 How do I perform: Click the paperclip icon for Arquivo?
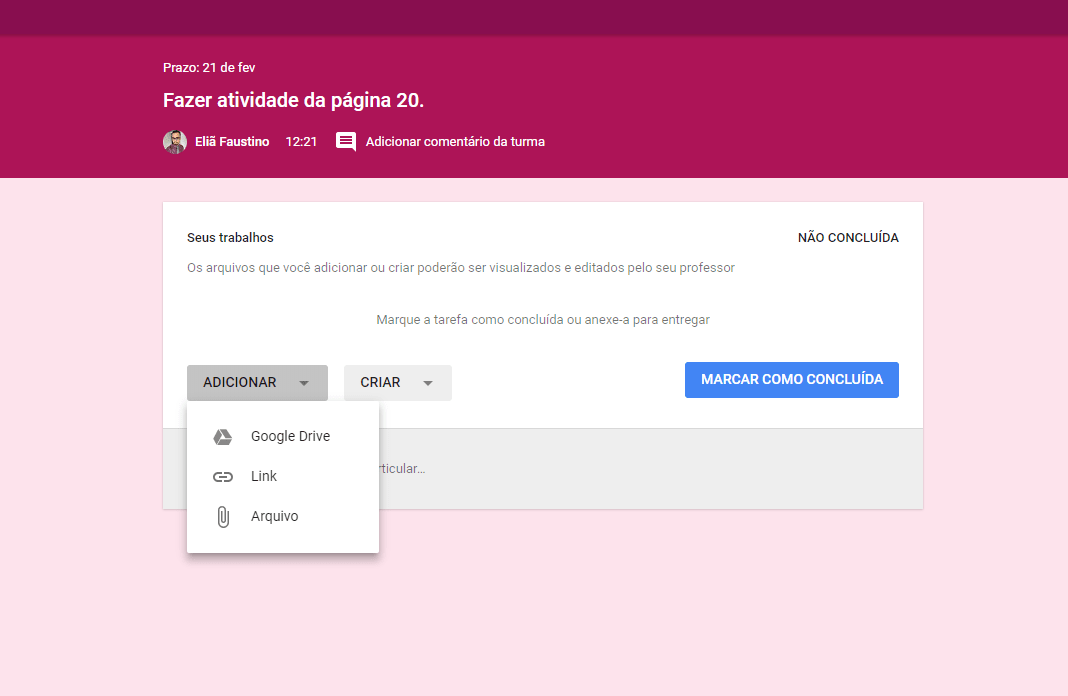tap(223, 517)
